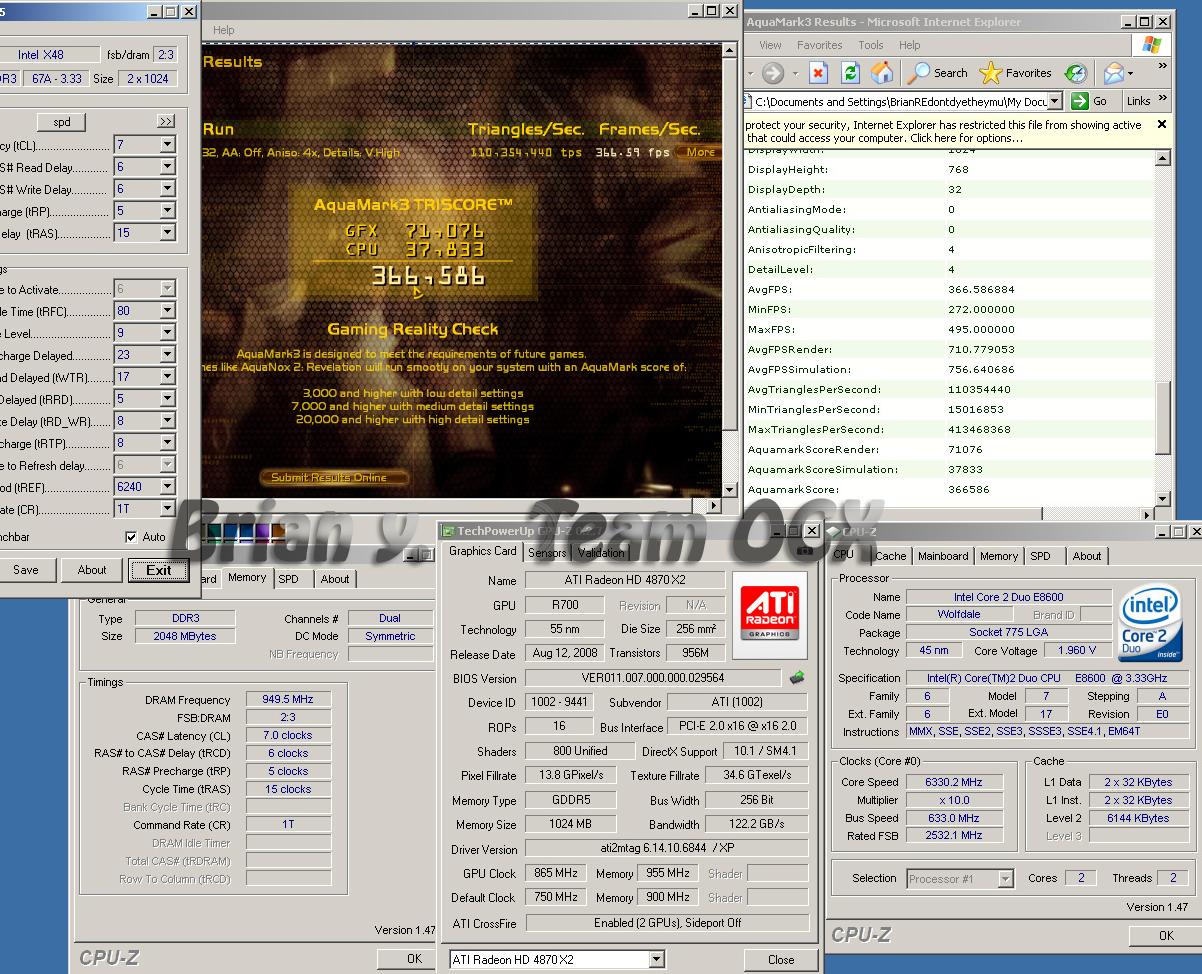
Task: Open the SPD tab in right CPU-Z
Action: pos(1040,556)
